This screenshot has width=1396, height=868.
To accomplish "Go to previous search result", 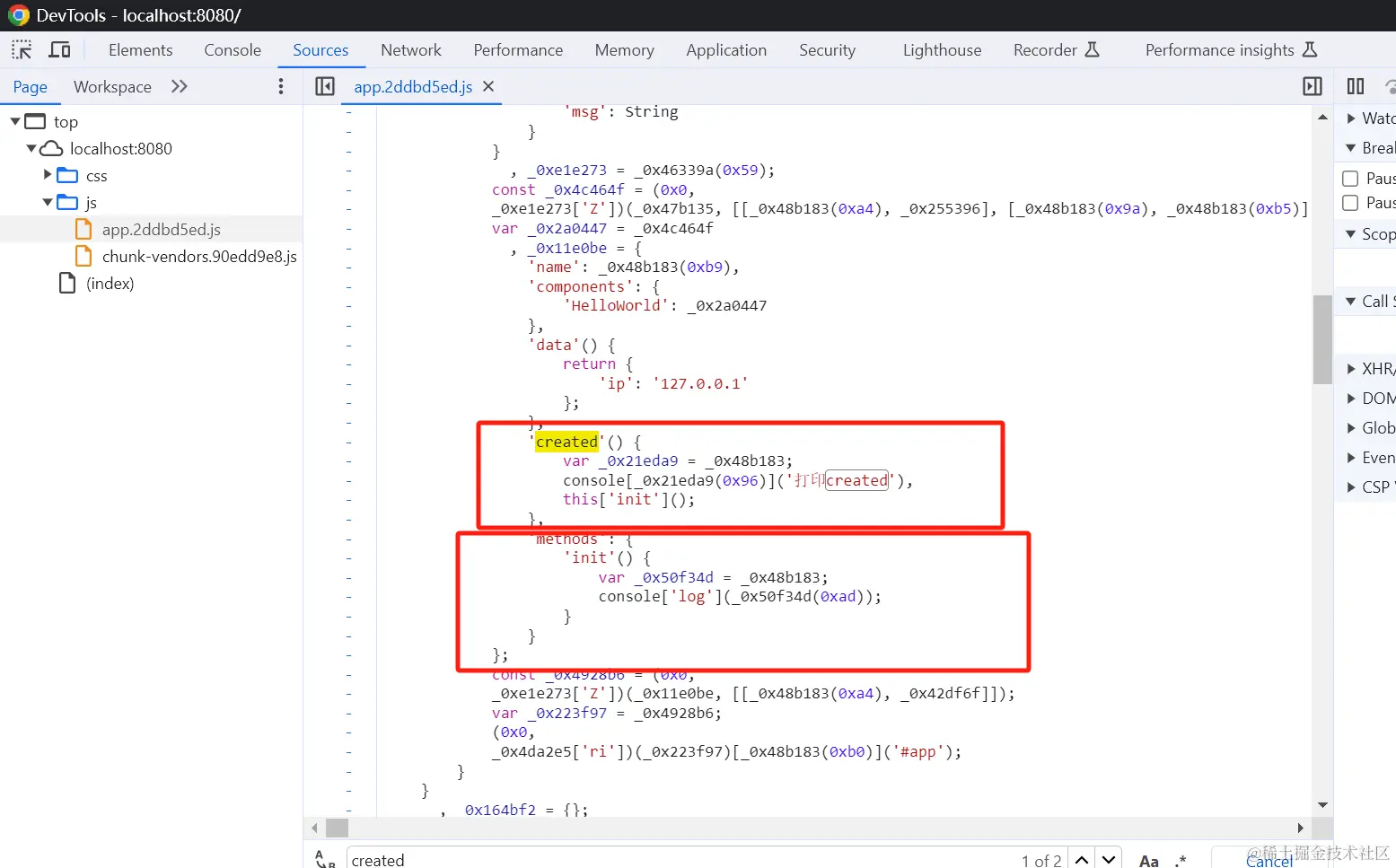I will 1082,860.
